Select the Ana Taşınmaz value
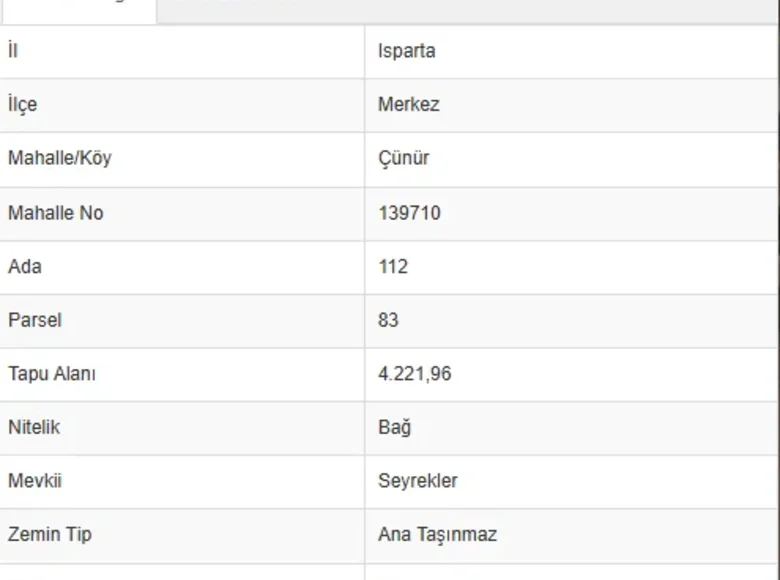The height and width of the screenshot is (580, 780). 437,534
